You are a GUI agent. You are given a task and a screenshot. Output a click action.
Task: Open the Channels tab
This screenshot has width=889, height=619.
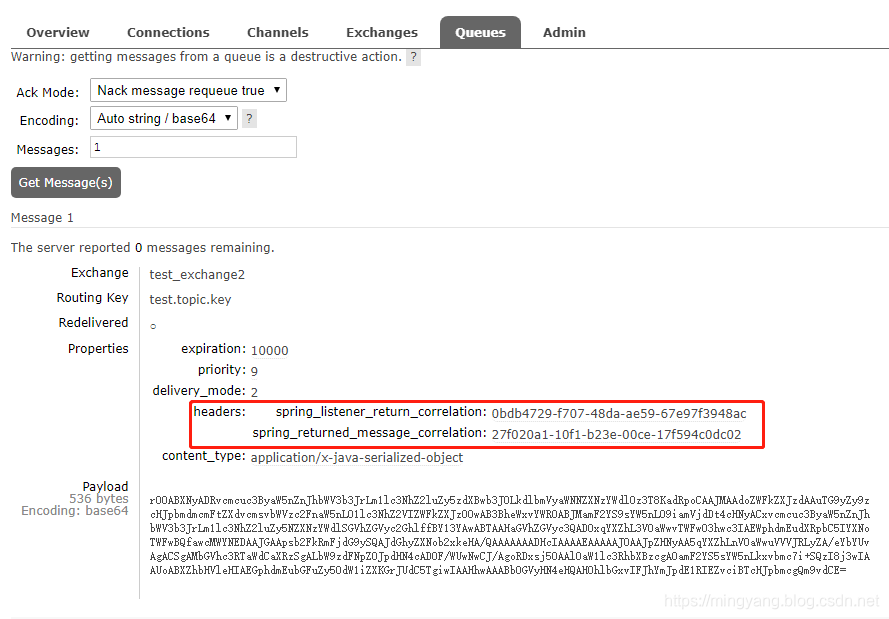coord(277,32)
